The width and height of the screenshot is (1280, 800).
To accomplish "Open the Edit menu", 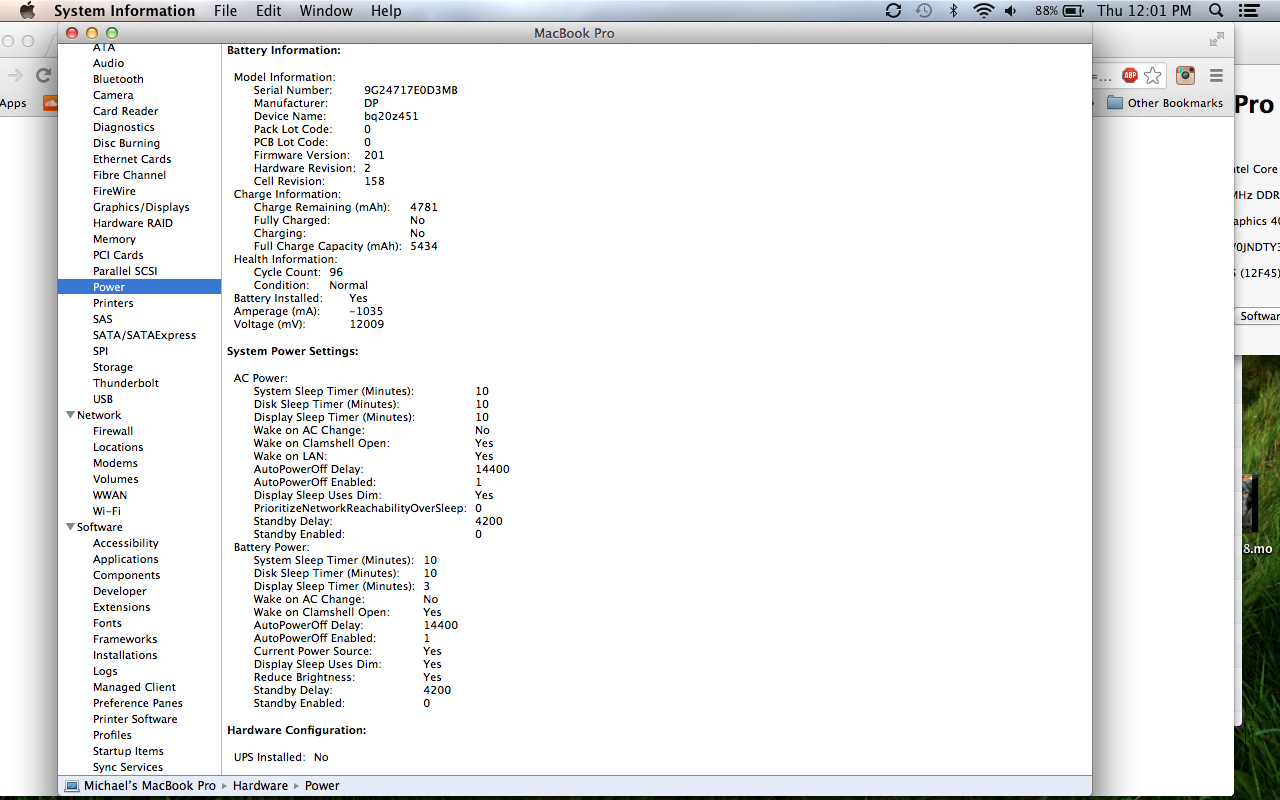I will tap(268, 11).
